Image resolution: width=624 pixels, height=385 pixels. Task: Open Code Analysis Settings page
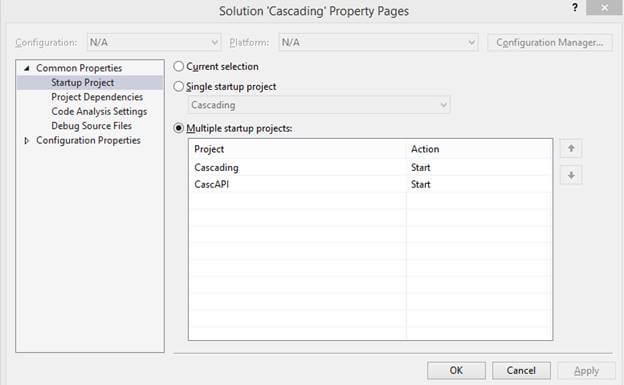click(99, 111)
